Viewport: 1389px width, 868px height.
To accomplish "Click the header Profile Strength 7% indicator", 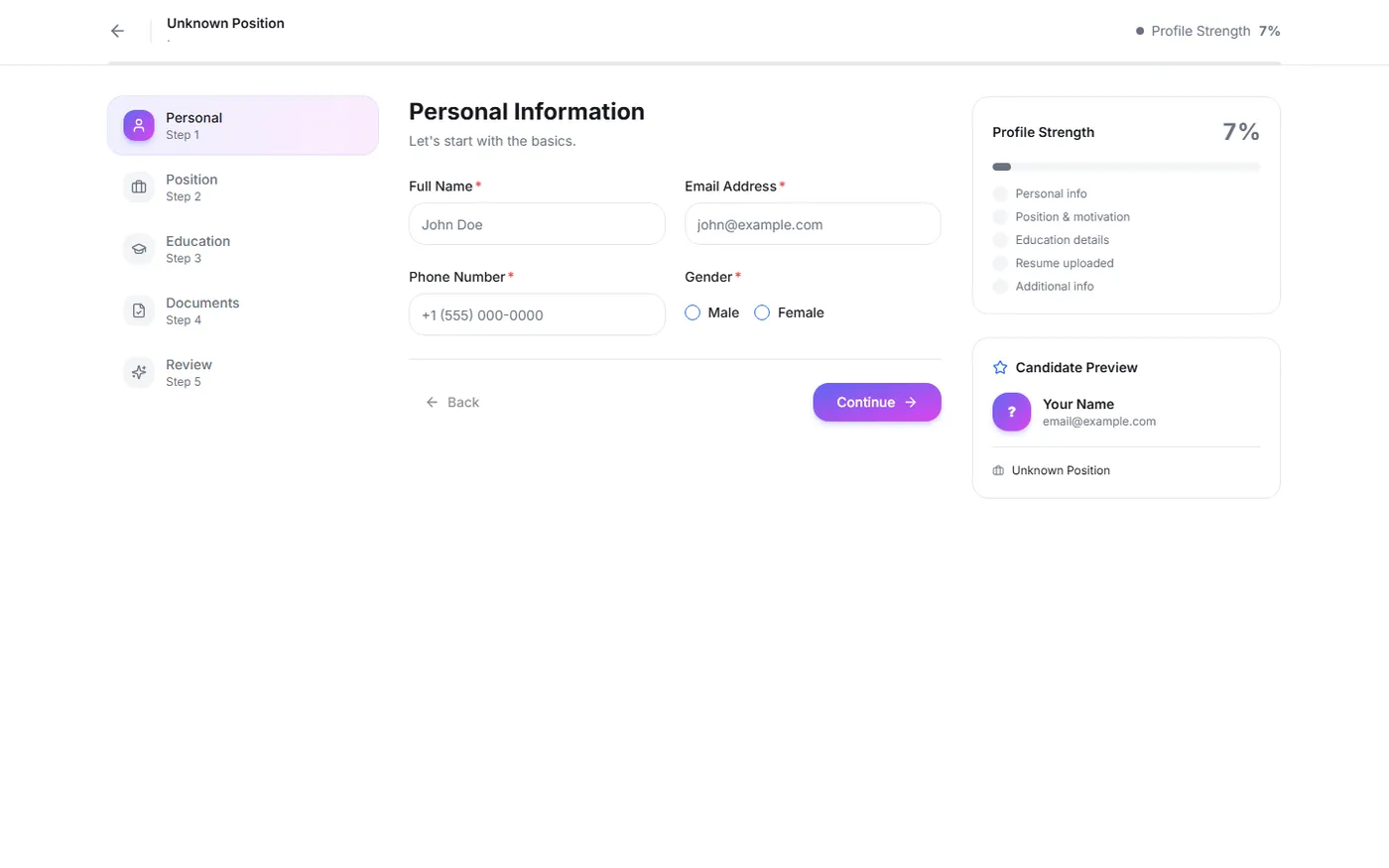I will pyautogui.click(x=1207, y=31).
